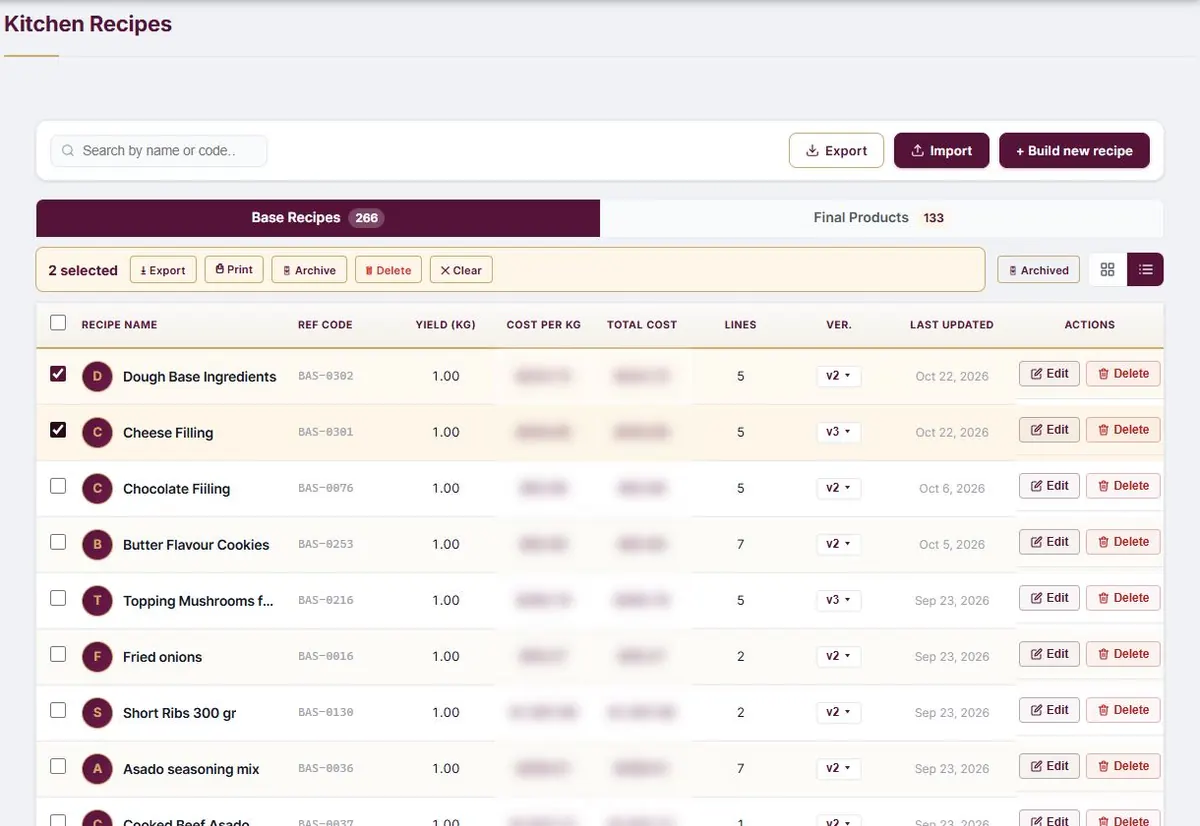Switch to Base Recipes tab
The image size is (1200, 826).
[318, 218]
